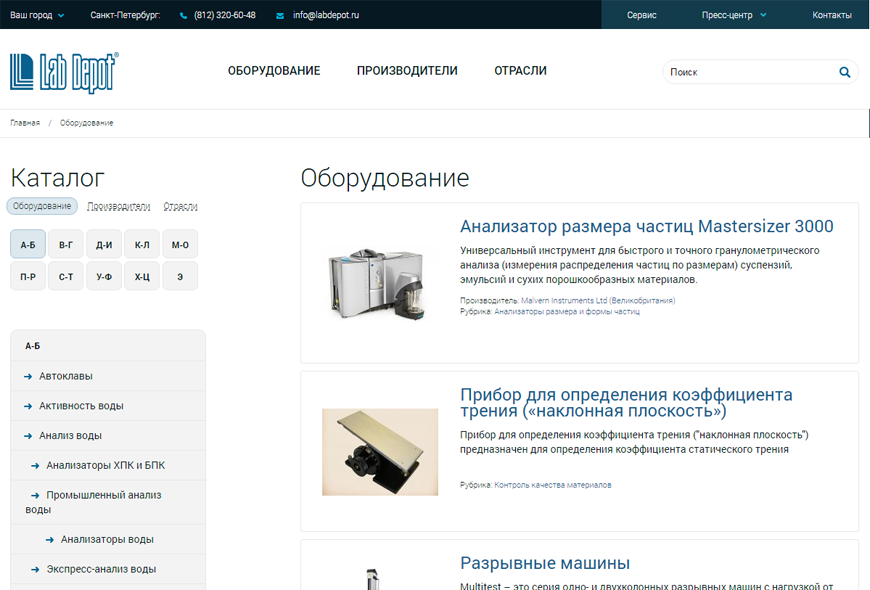Open the Анализатор размера частиц Mastersizer 3000 title
Screen dimensions: 870x590
(646, 226)
